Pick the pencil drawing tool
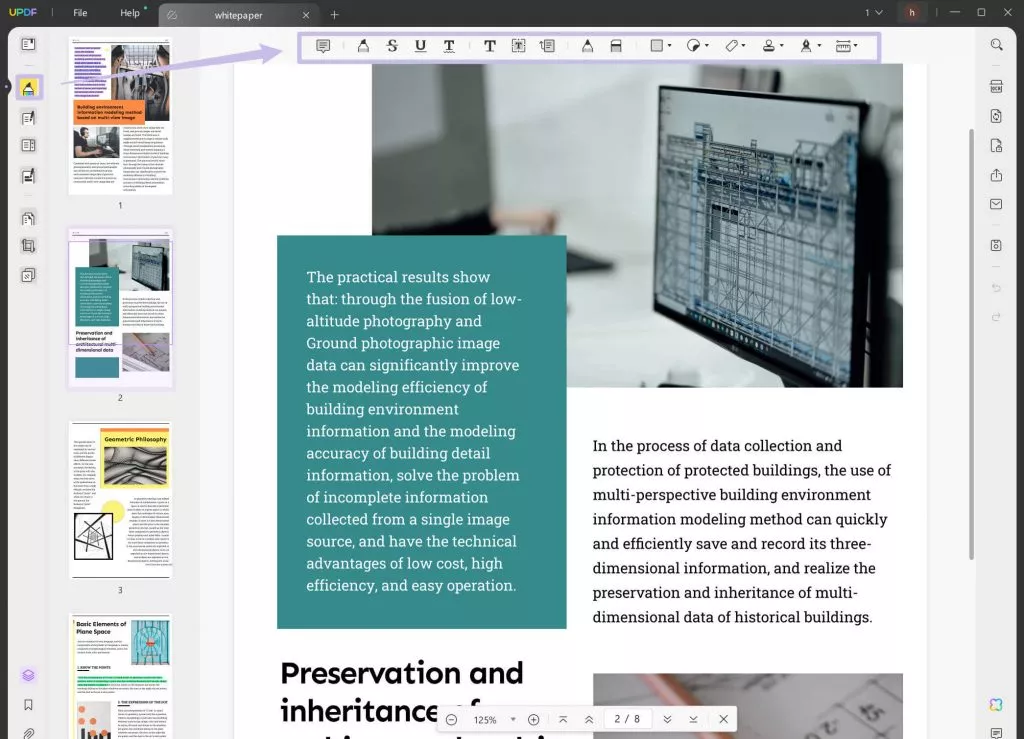Viewport: 1024px width, 739px height. 588,46
